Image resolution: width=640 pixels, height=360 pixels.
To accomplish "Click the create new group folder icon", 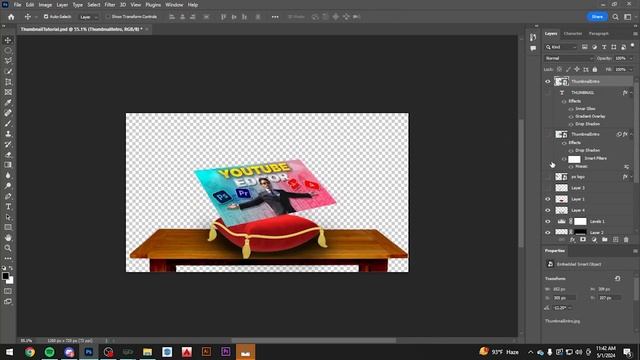I will [x=604, y=240].
